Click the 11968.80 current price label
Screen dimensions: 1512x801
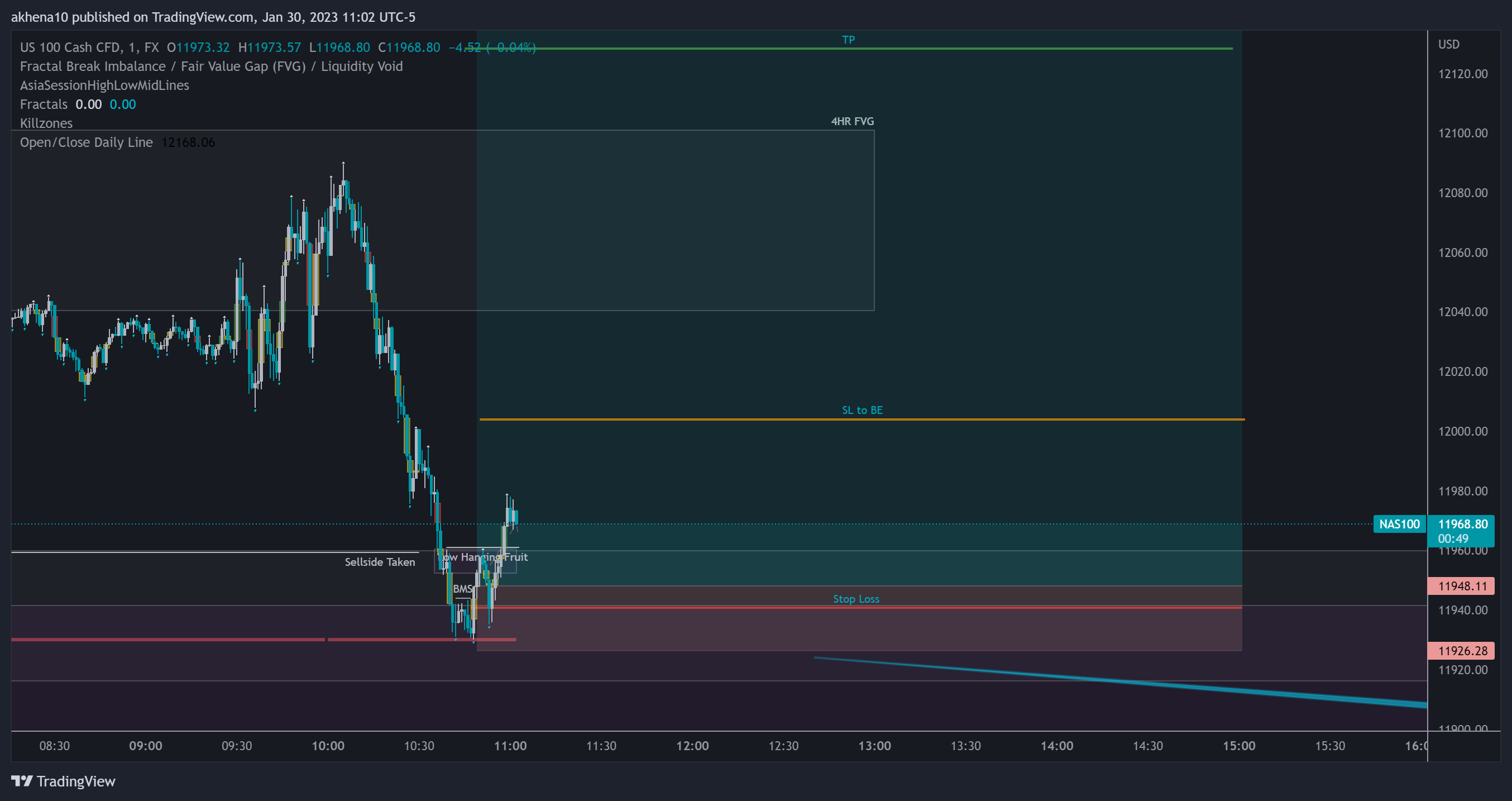tap(1462, 524)
